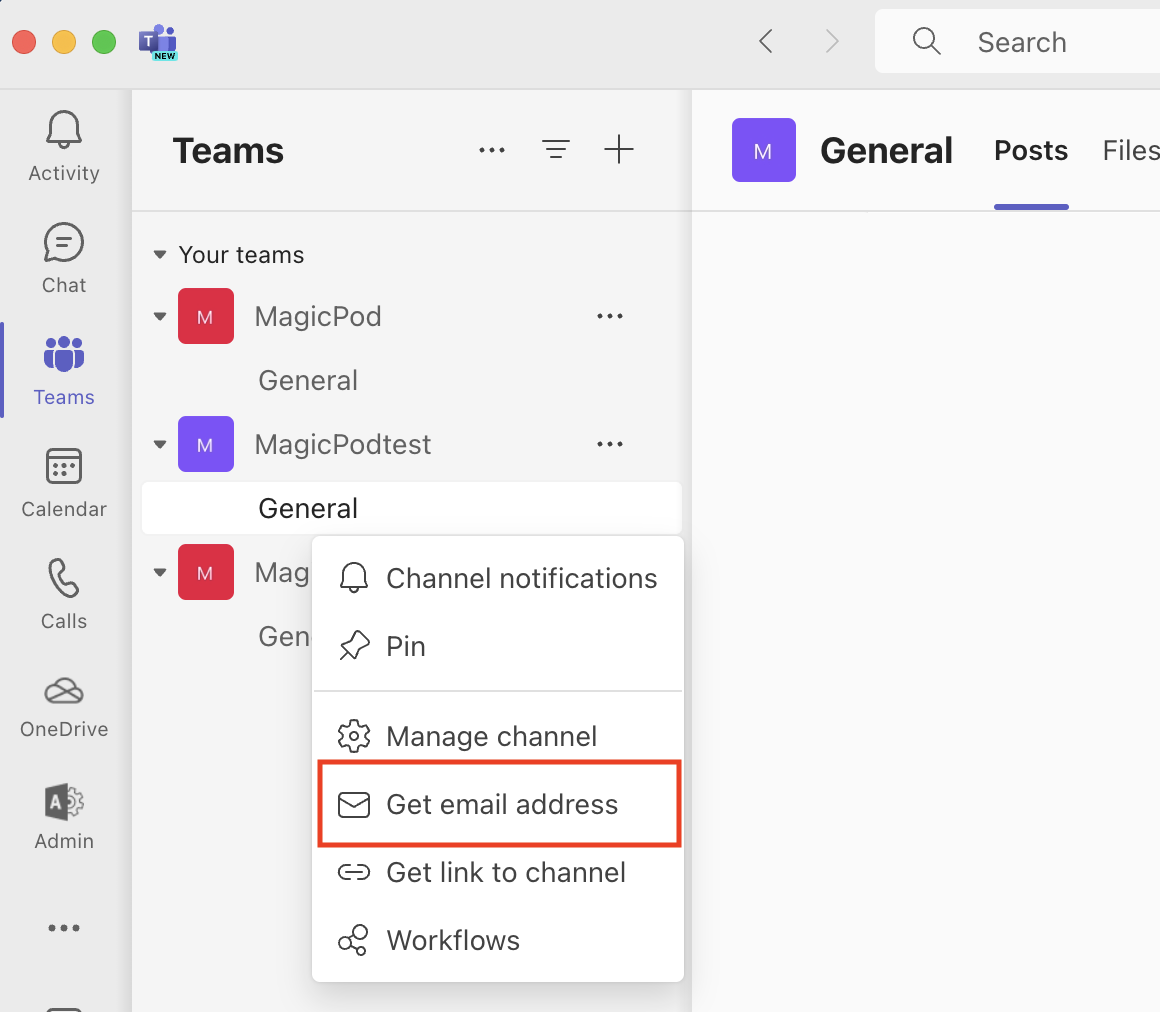Click the Your teams label
The height and width of the screenshot is (1012, 1160).
pyautogui.click(x=241, y=255)
